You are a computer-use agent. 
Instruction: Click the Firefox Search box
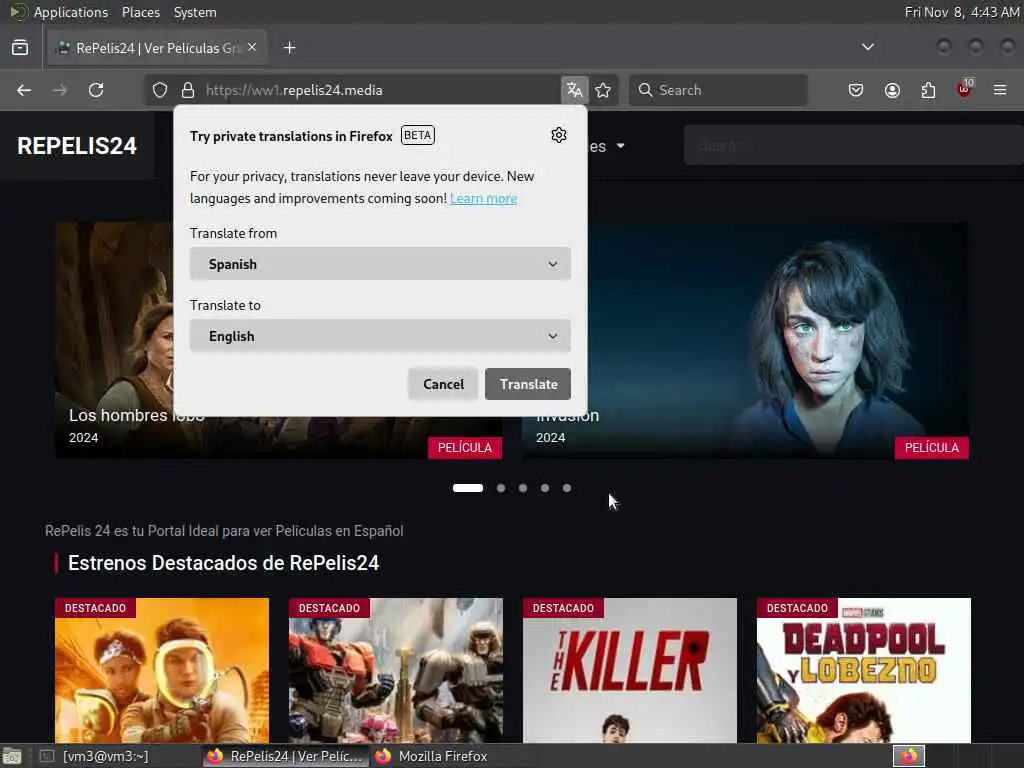718,90
